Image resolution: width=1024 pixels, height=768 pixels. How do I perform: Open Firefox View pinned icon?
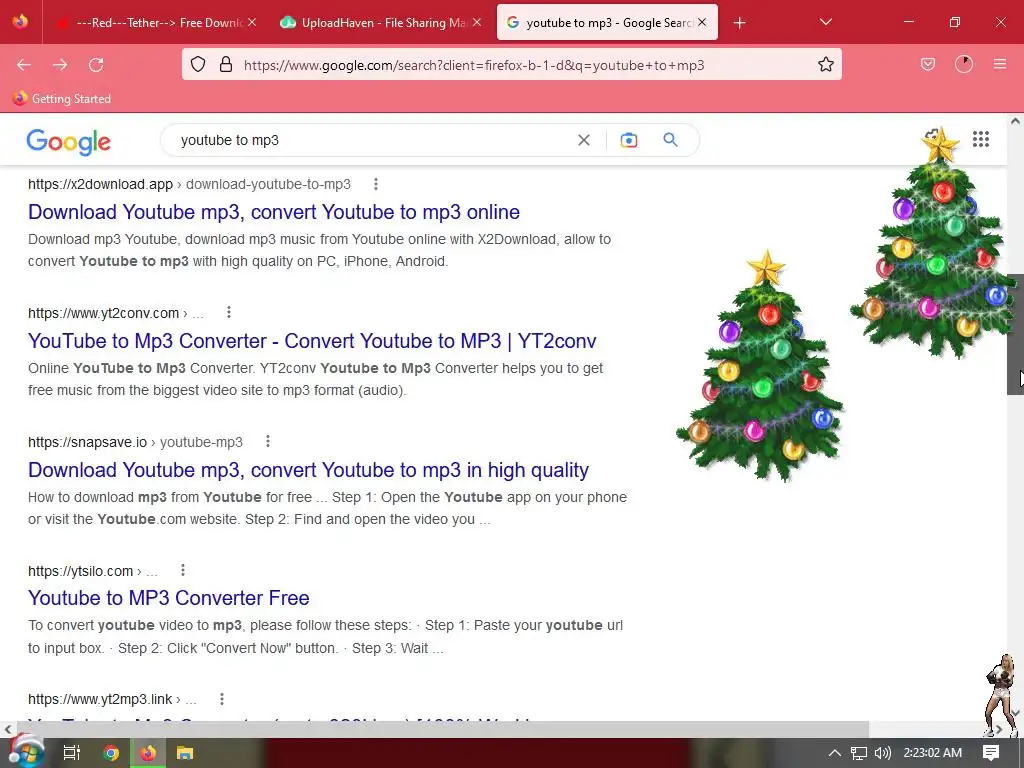click(20, 22)
